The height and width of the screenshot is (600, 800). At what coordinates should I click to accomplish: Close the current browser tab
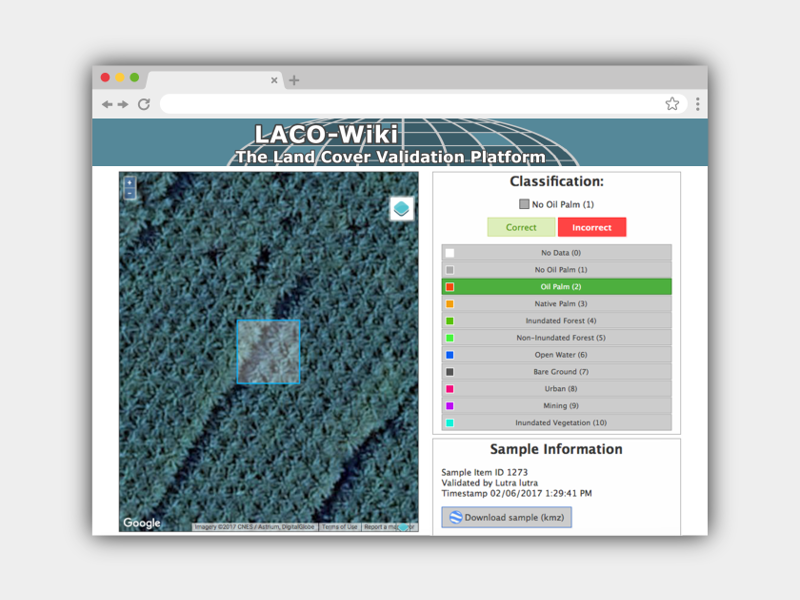coord(274,80)
